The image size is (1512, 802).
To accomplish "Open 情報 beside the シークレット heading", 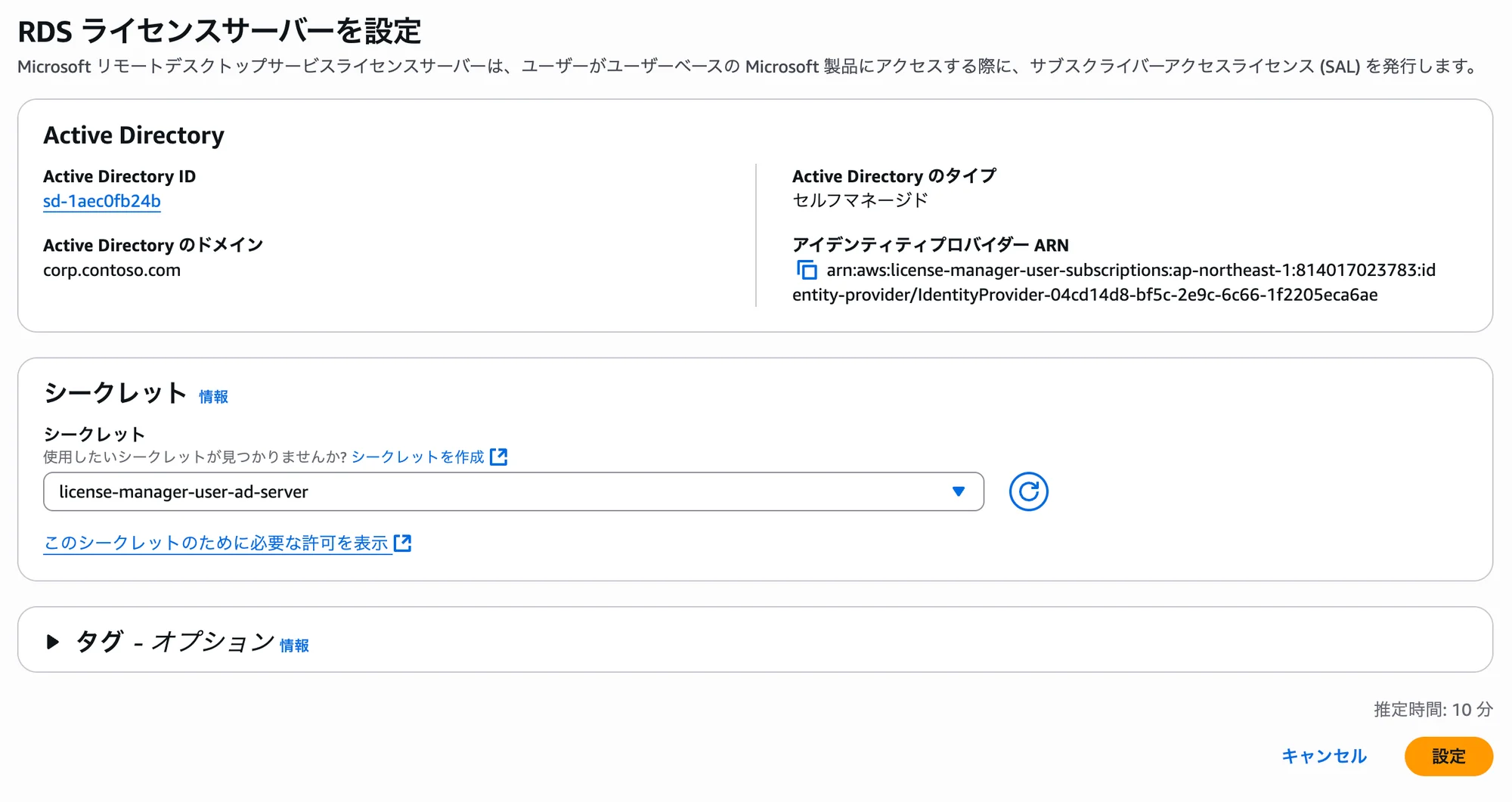I will (x=214, y=396).
